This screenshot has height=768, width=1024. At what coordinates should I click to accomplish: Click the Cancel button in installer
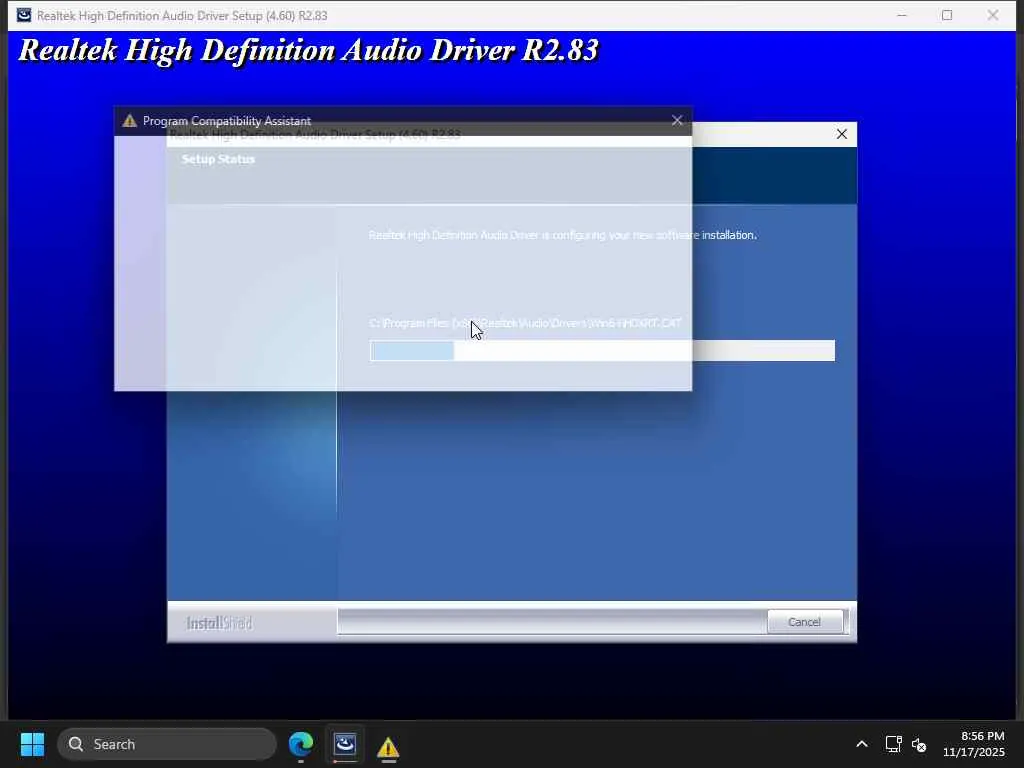coord(804,622)
